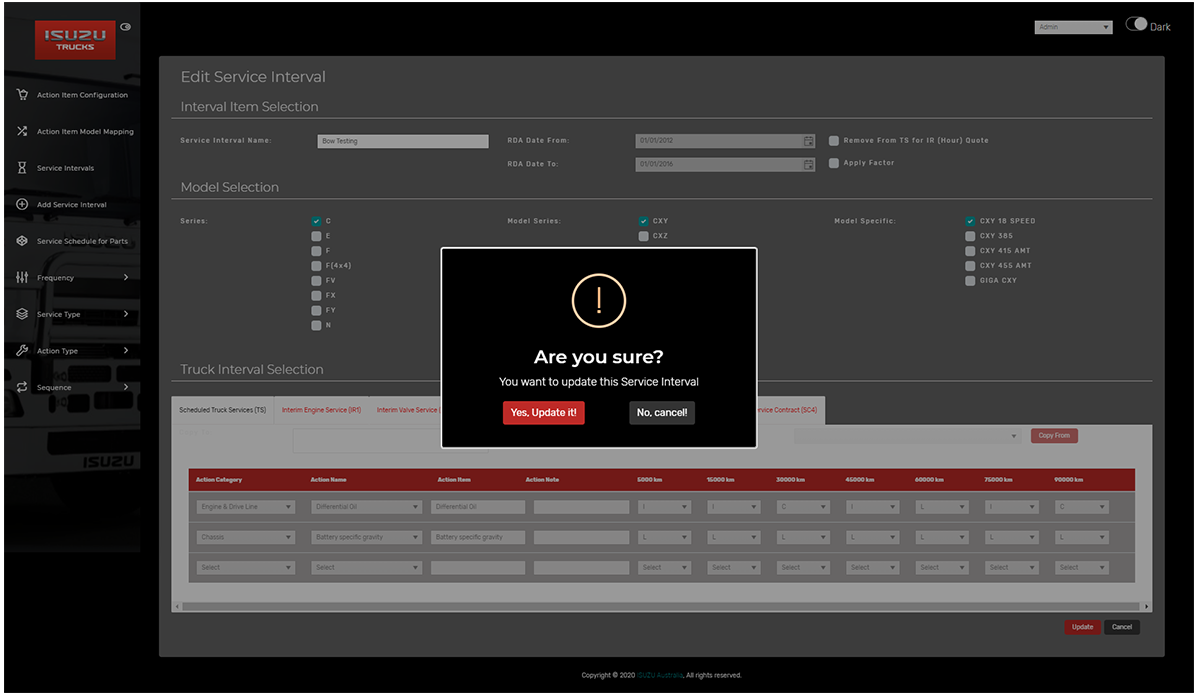Viewport: 1200px width, 695px height.
Task: Open the Engine & Drive Line category dropdown
Action: tap(246, 507)
